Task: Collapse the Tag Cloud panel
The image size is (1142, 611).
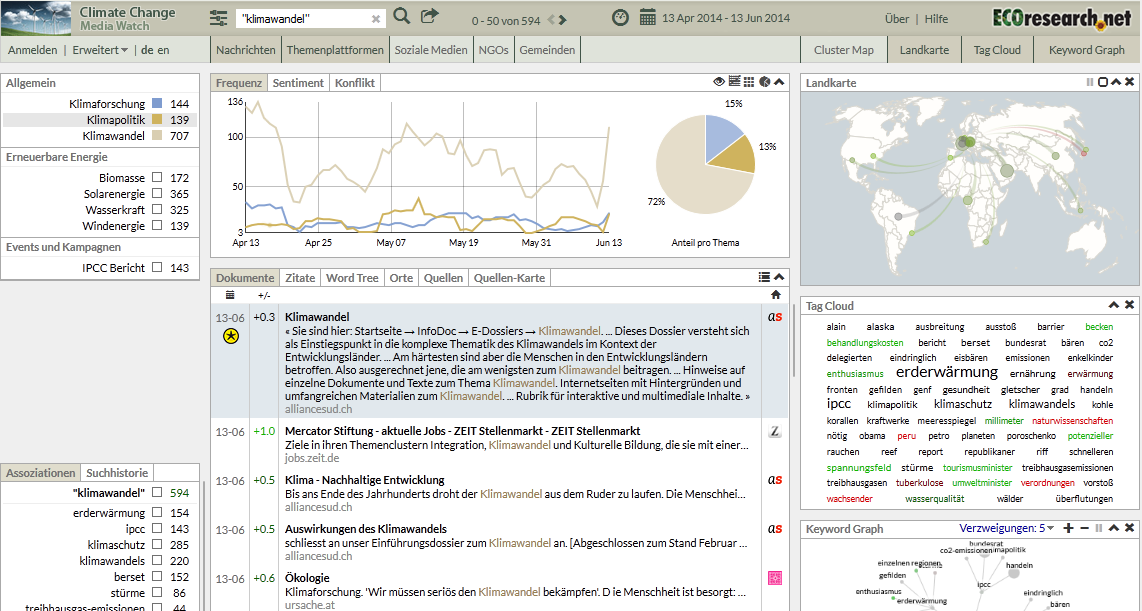Action: 1113,305
